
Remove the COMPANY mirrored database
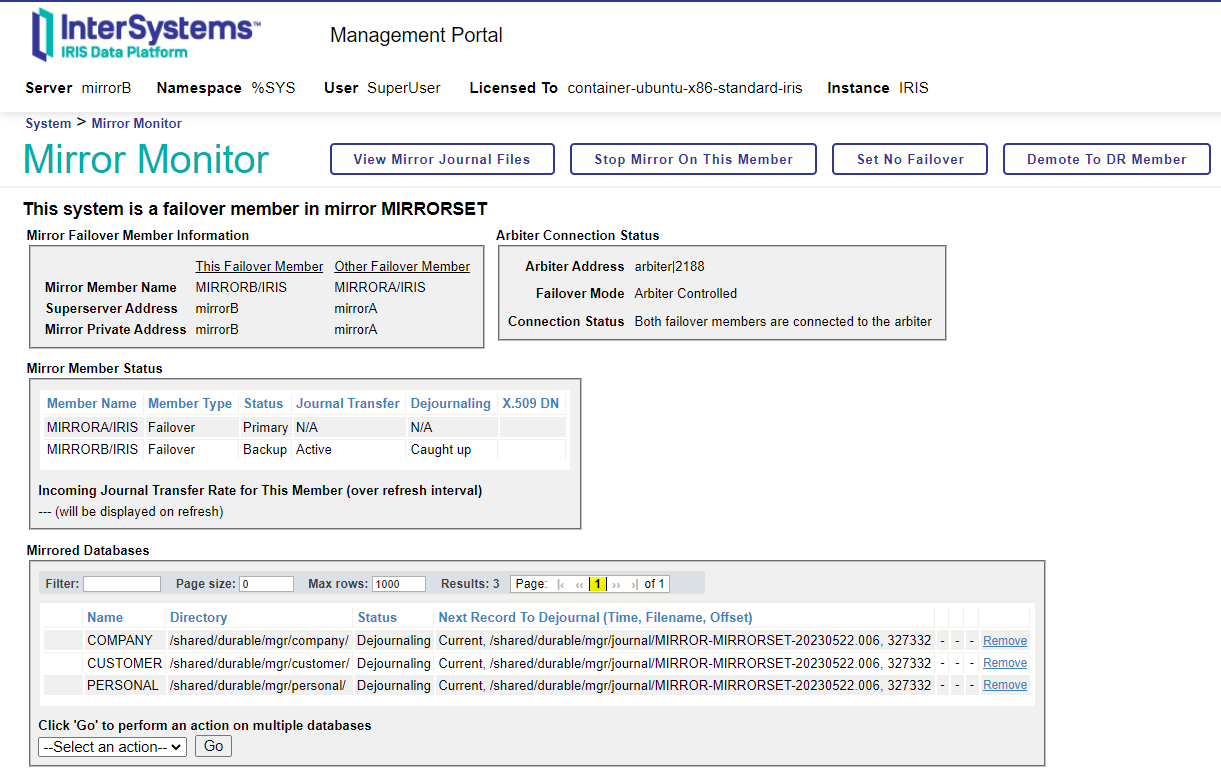click(x=1004, y=641)
